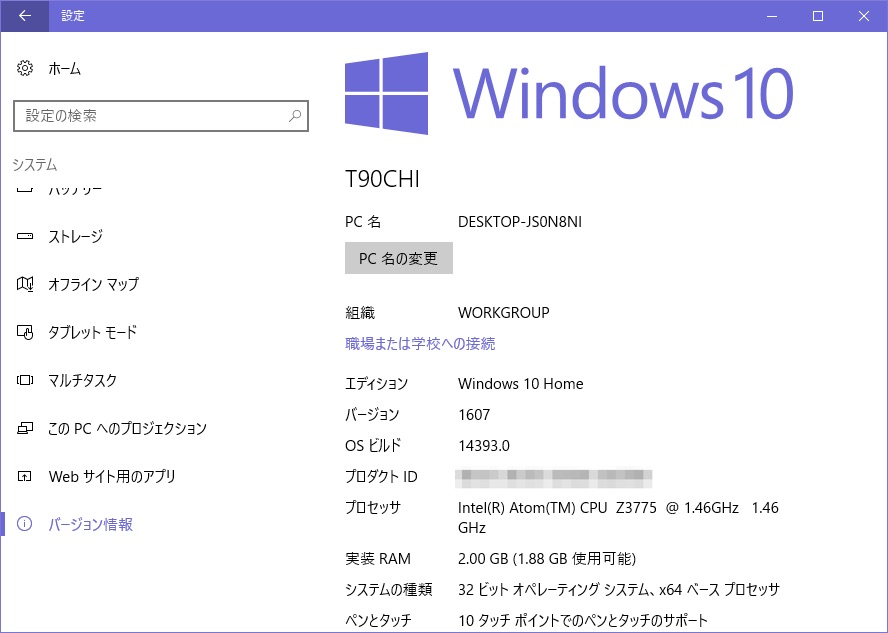Minimize the 設定 window

pyautogui.click(x=772, y=16)
